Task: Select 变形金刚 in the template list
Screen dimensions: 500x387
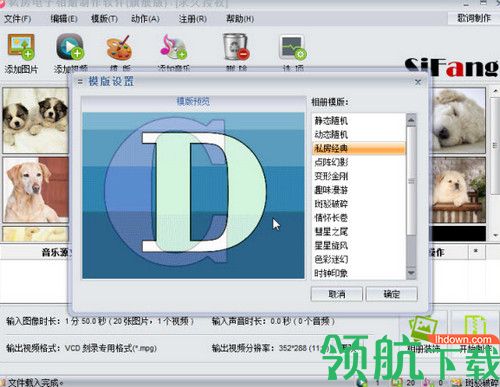Action: [x=359, y=176]
